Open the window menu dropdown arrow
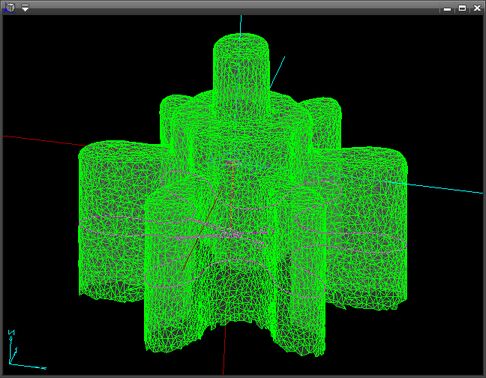 click(25, 8)
